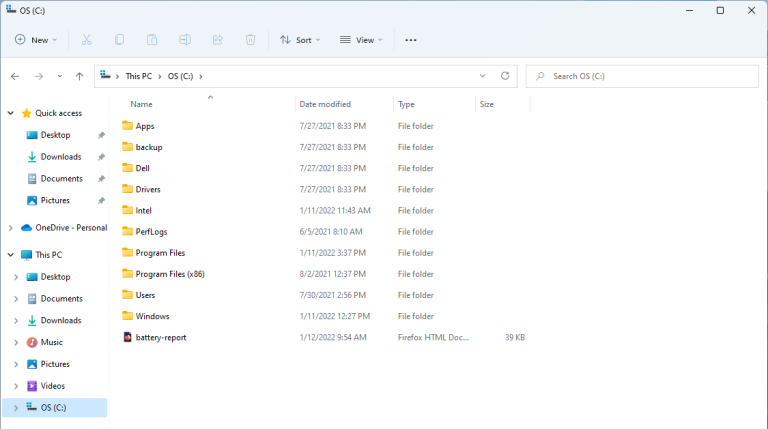Image resolution: width=768 pixels, height=429 pixels.
Task: Select the Intel folder name
Action: coord(144,211)
